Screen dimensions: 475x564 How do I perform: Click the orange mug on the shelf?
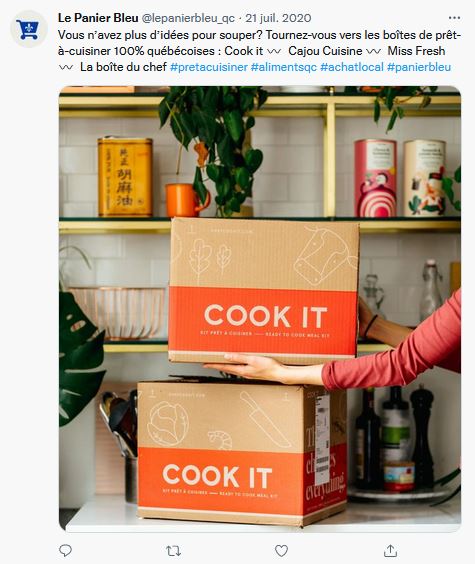[x=187, y=200]
